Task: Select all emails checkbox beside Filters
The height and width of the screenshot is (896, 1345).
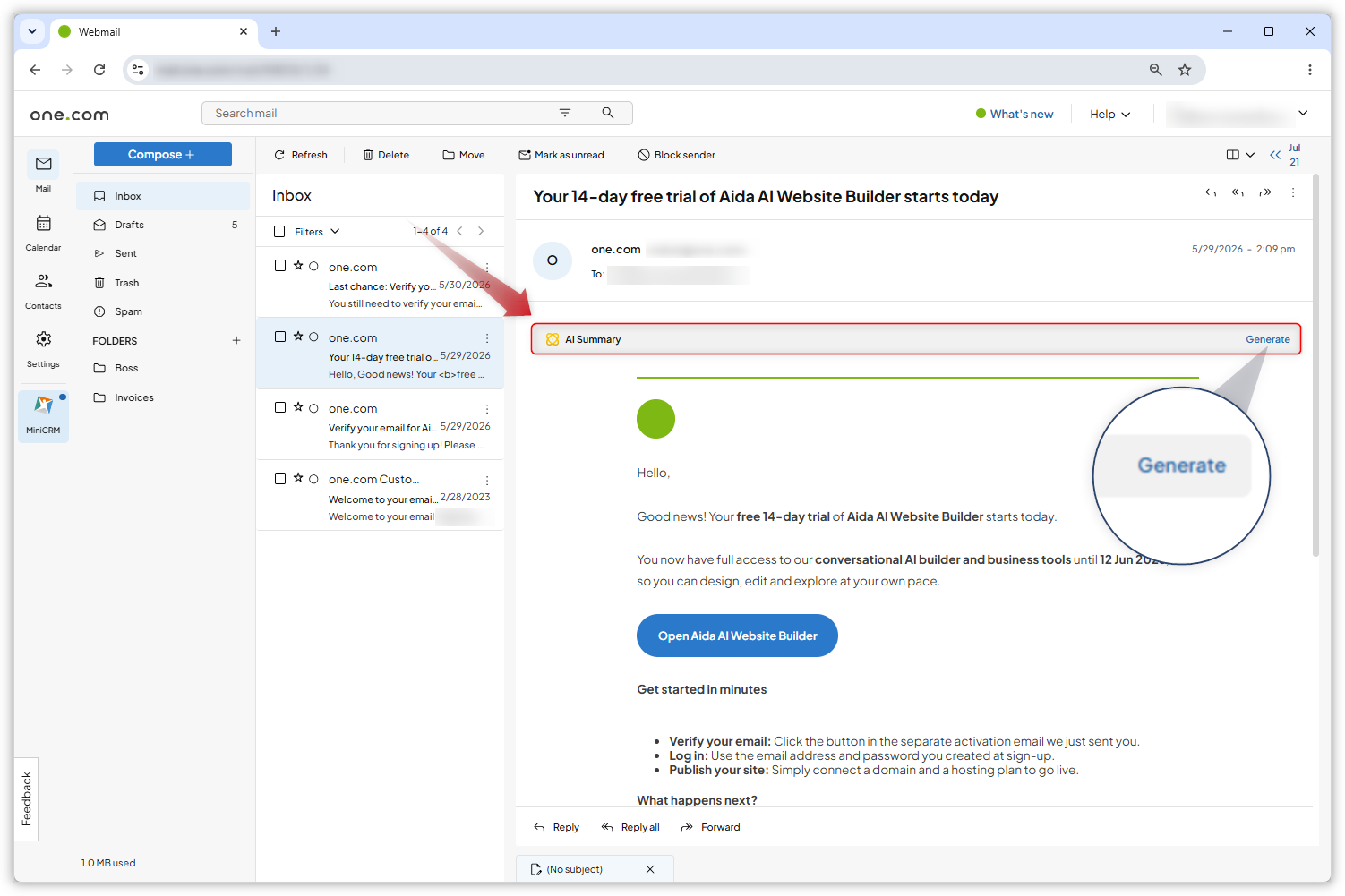Action: [x=279, y=232]
